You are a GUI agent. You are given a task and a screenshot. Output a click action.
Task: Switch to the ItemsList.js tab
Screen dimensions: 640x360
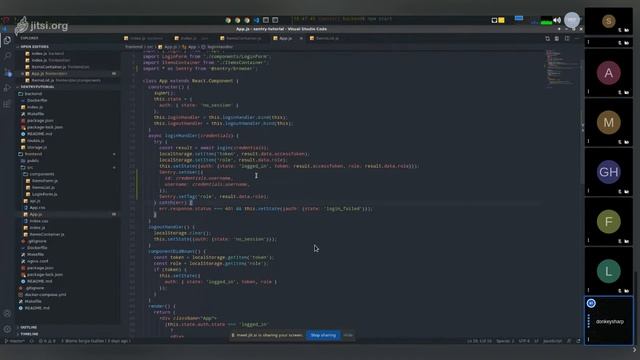(x=325, y=38)
